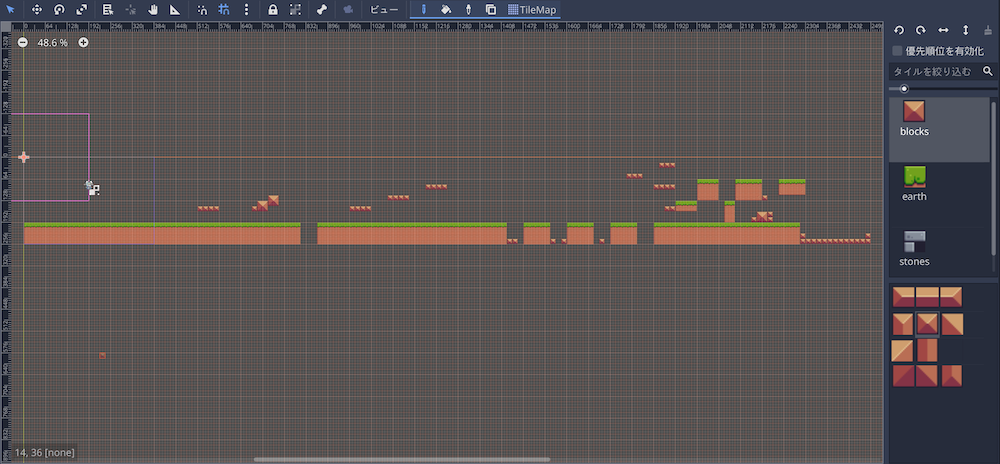The width and height of the screenshot is (1000, 464).
Task: Select the blocks tile entry
Action: tap(939, 129)
